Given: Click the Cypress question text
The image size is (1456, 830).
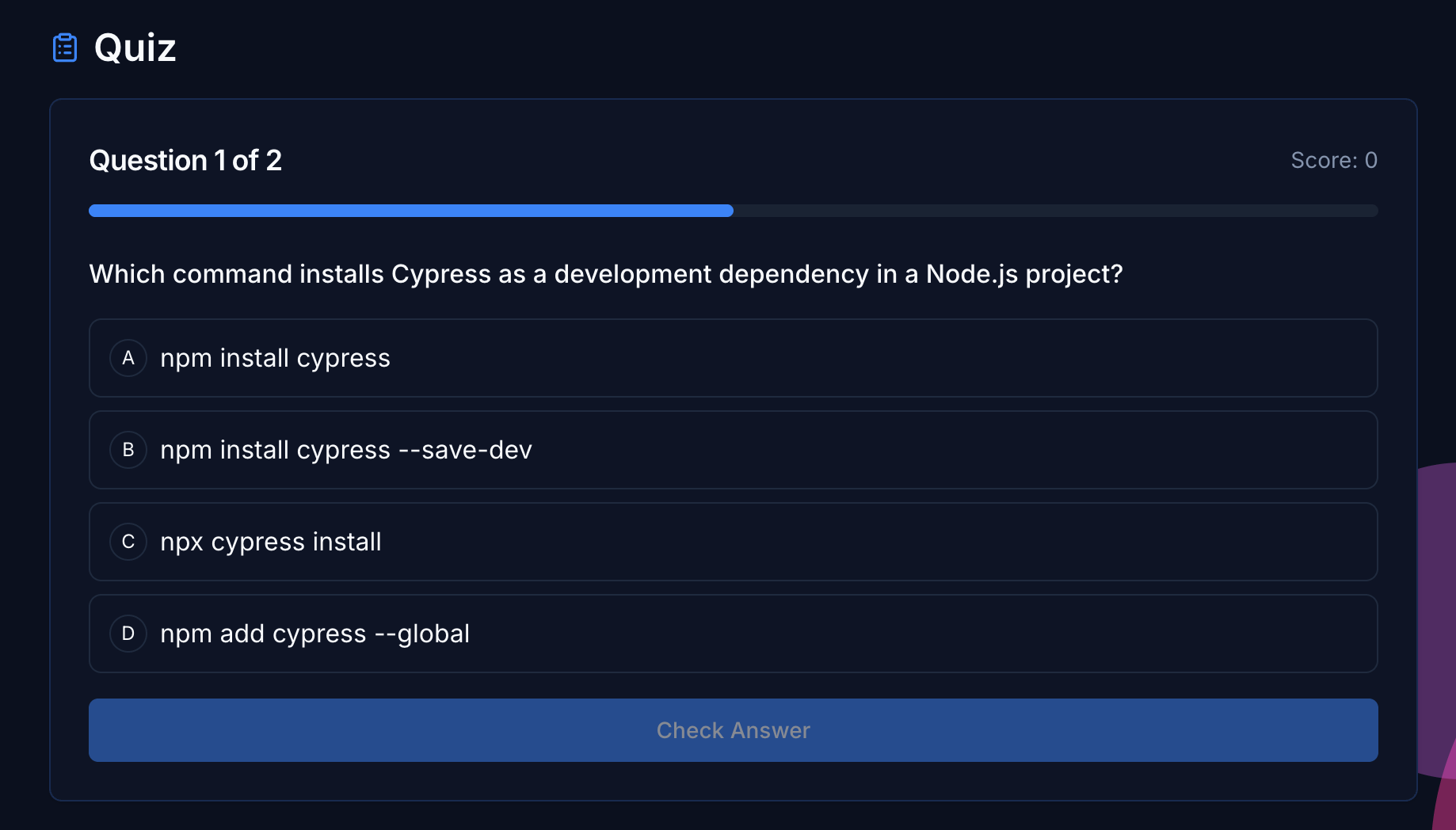Looking at the screenshot, I should click(x=606, y=274).
